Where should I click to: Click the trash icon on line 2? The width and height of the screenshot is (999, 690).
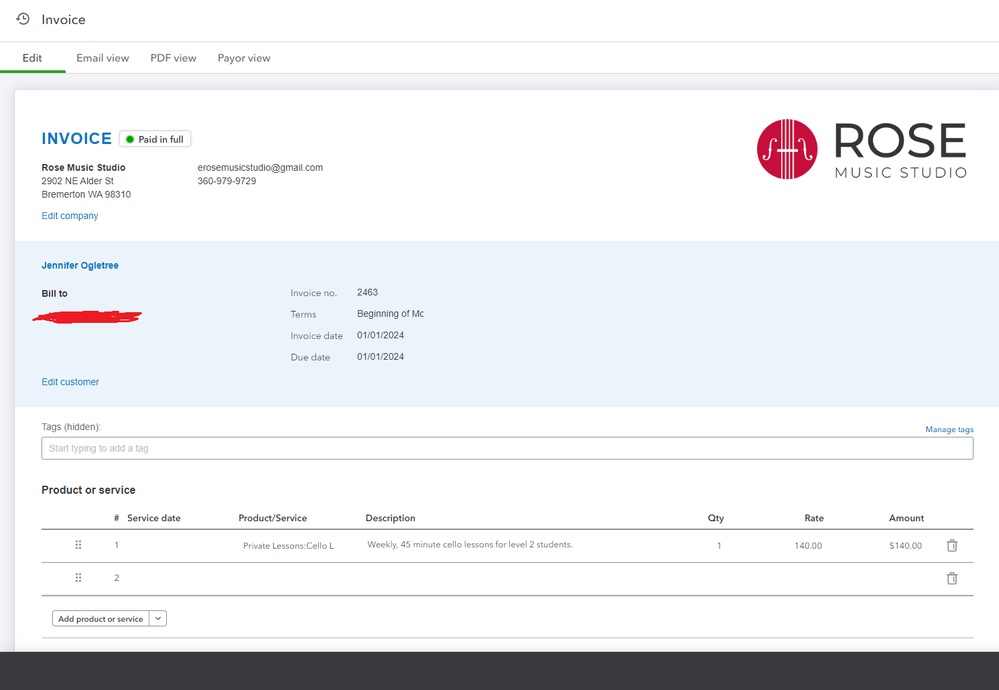[951, 577]
